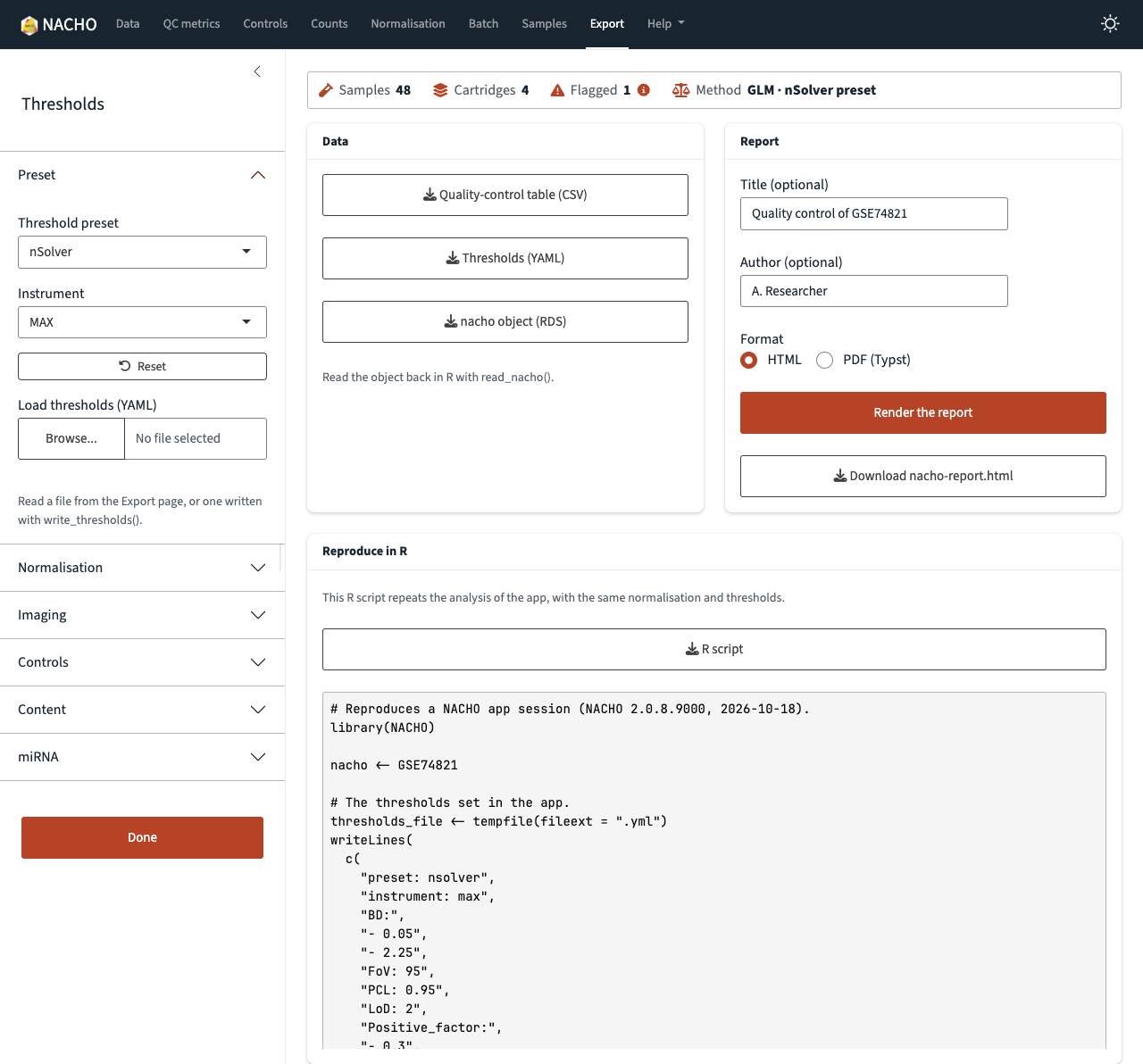
Task: Click the report Title input field
Action: 873,213
